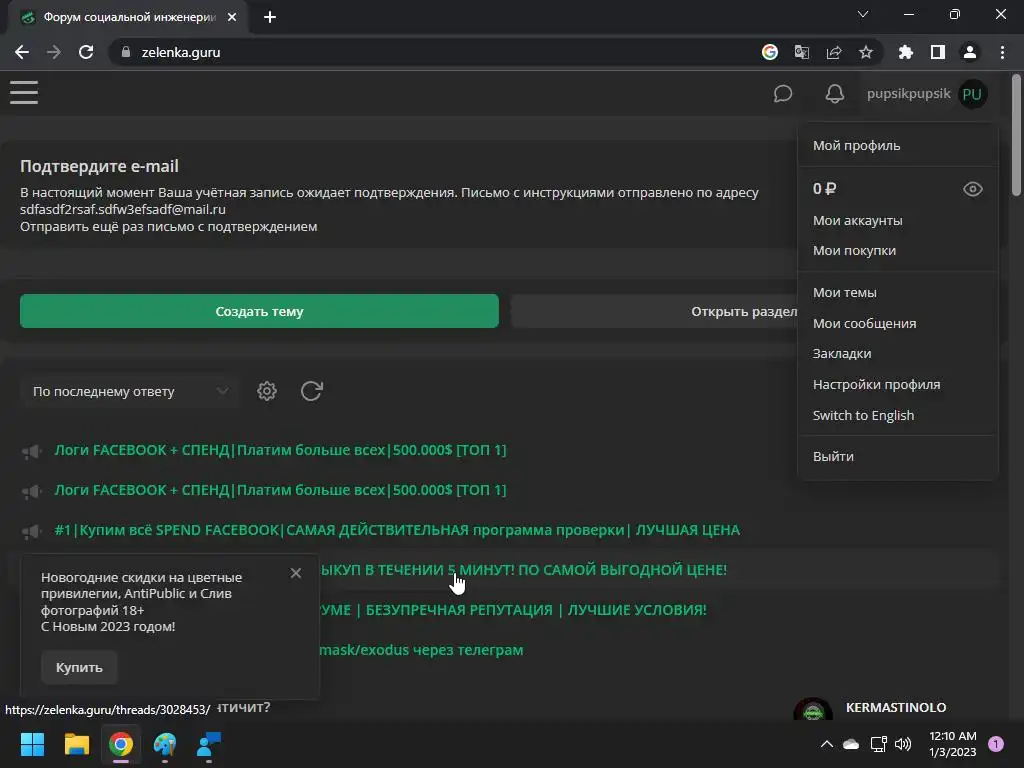Open the Paint taskbar icon
The image size is (1024, 768).
pyautogui.click(x=165, y=744)
